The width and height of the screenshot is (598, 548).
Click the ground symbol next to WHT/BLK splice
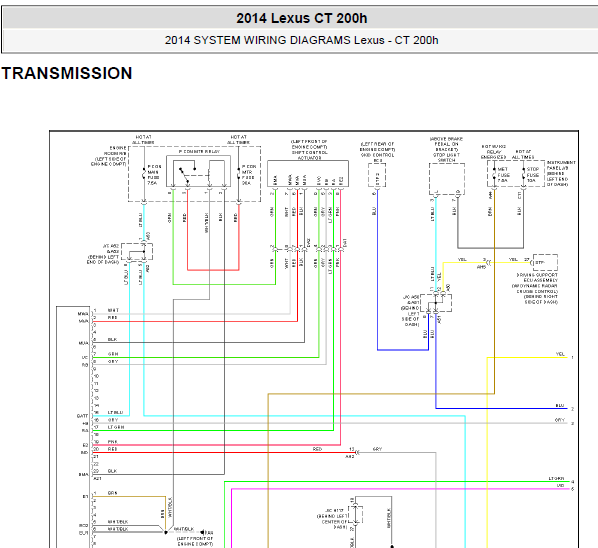coord(203,532)
